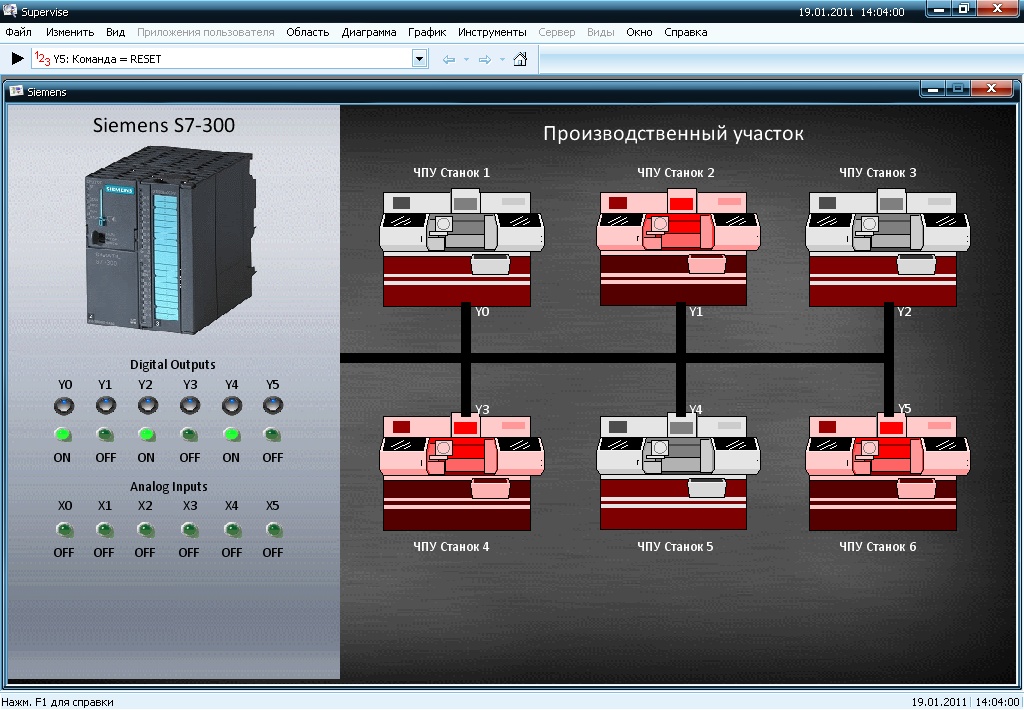1024x710 pixels.
Task: Toggle the Y1 digital output push button
Action: point(106,406)
